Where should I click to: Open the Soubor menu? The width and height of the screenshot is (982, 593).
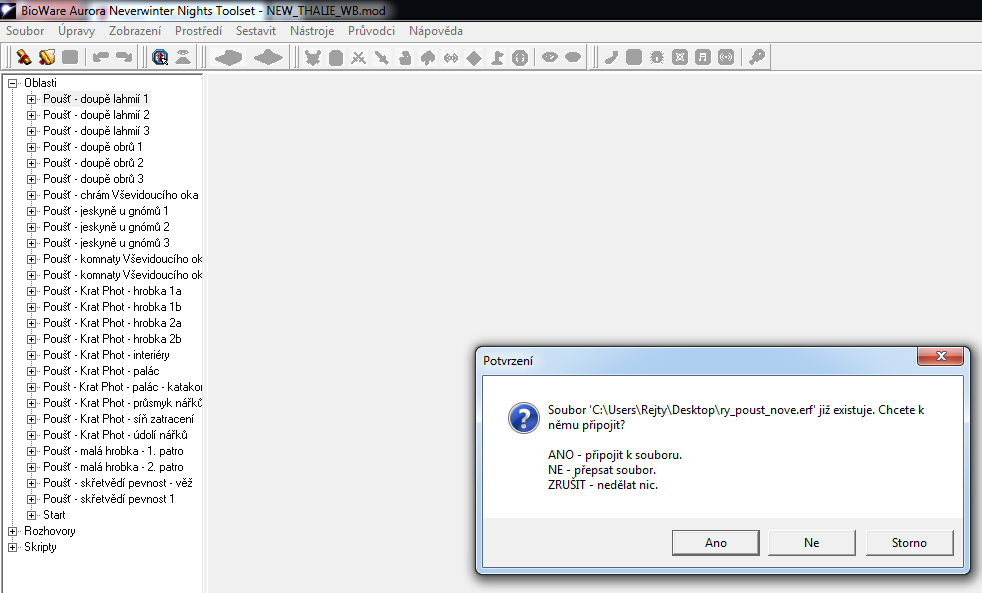(25, 31)
